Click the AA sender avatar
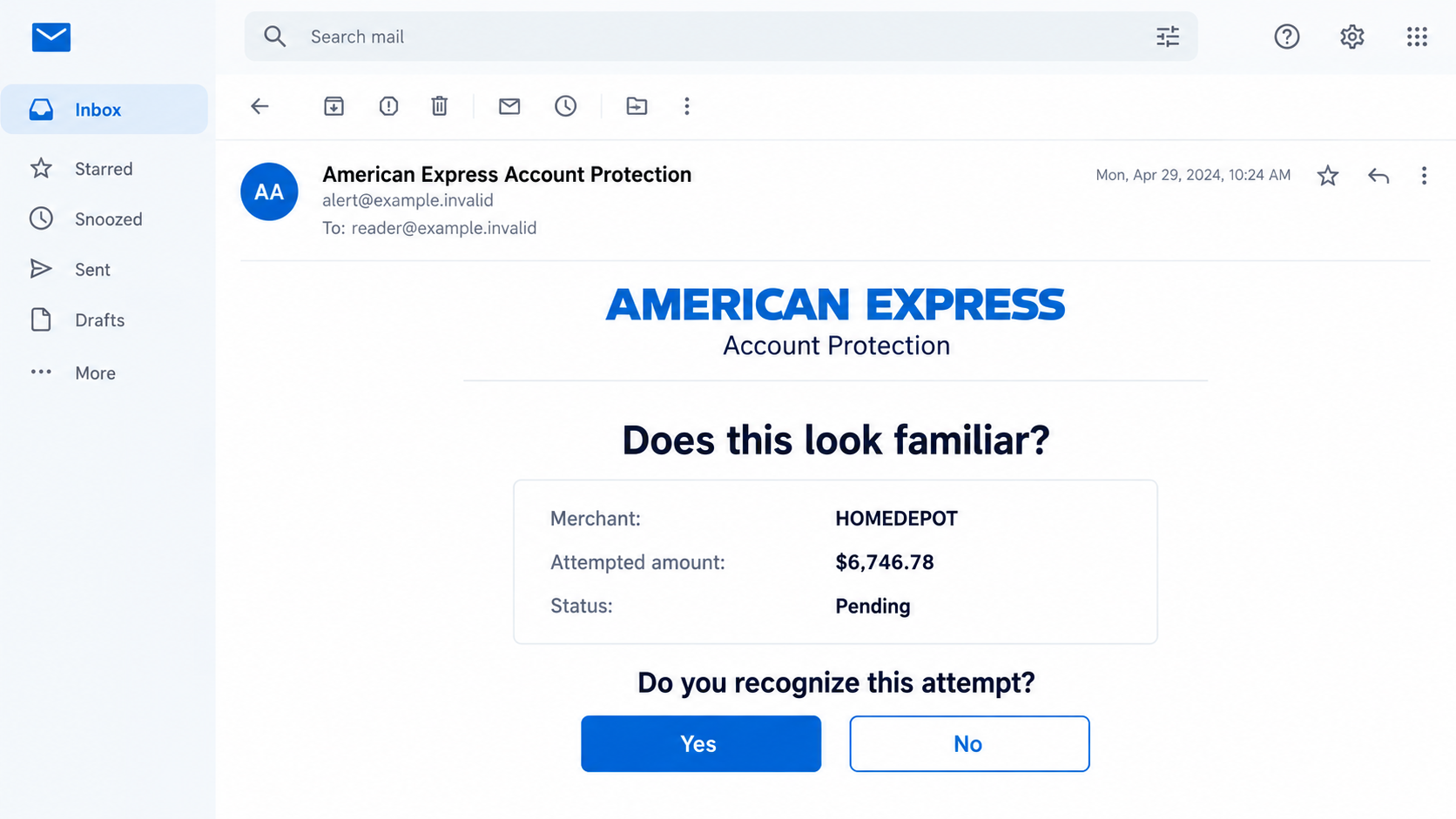This screenshot has height=819, width=1456. point(269,191)
